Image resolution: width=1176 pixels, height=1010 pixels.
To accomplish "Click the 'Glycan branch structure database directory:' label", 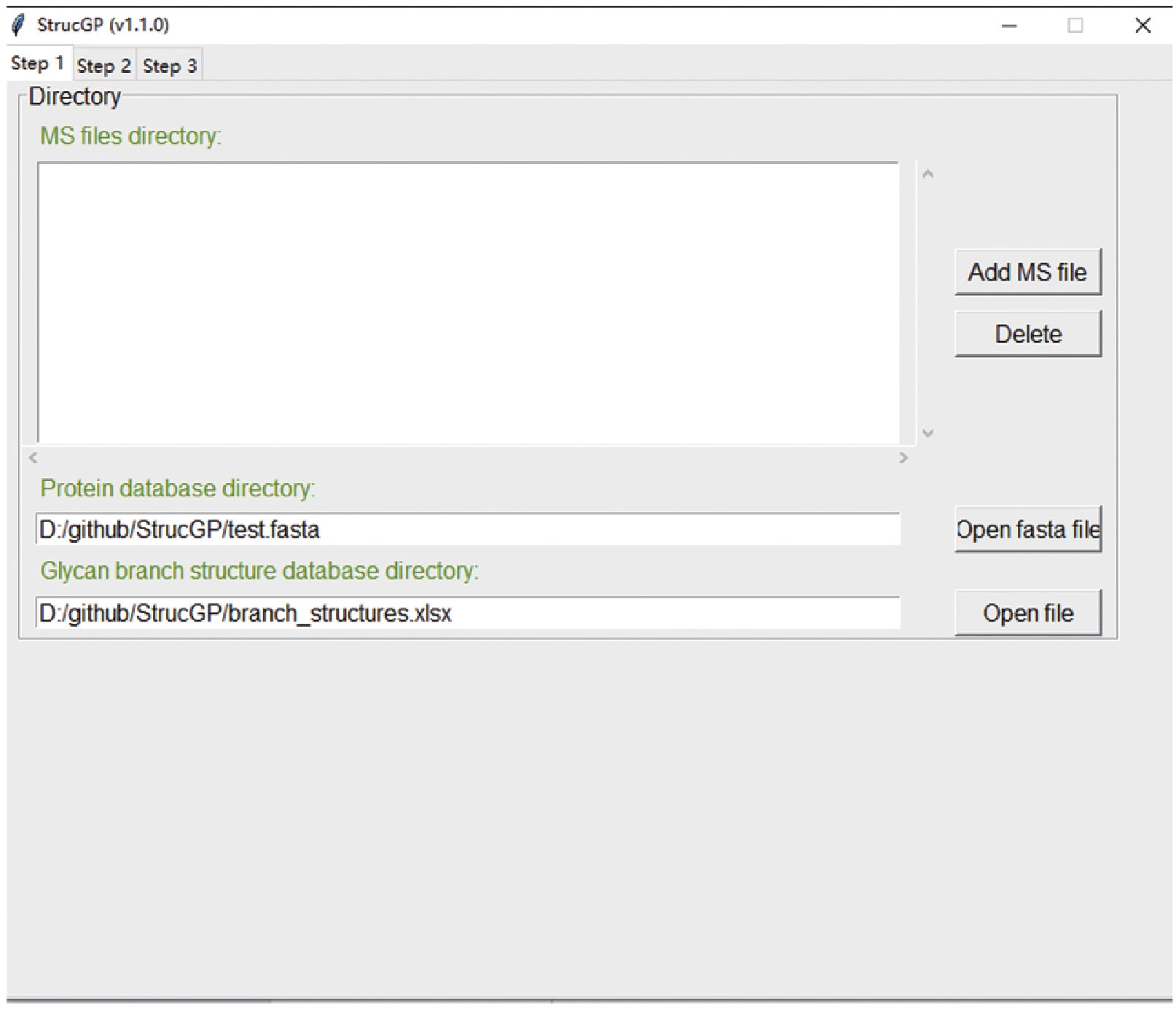I will 259,571.
